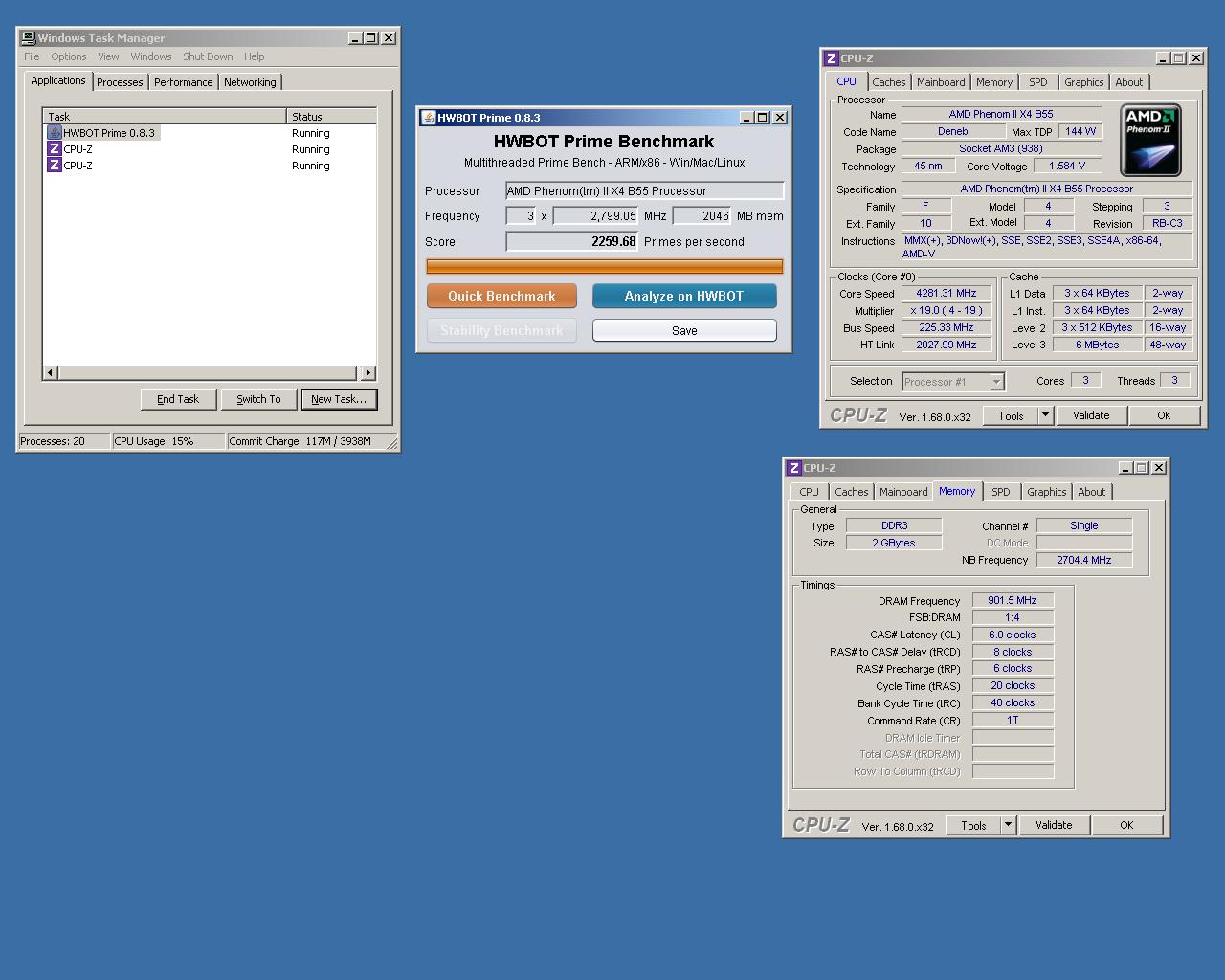The width and height of the screenshot is (1225, 980).
Task: Click End Task button
Action: [x=178, y=399]
